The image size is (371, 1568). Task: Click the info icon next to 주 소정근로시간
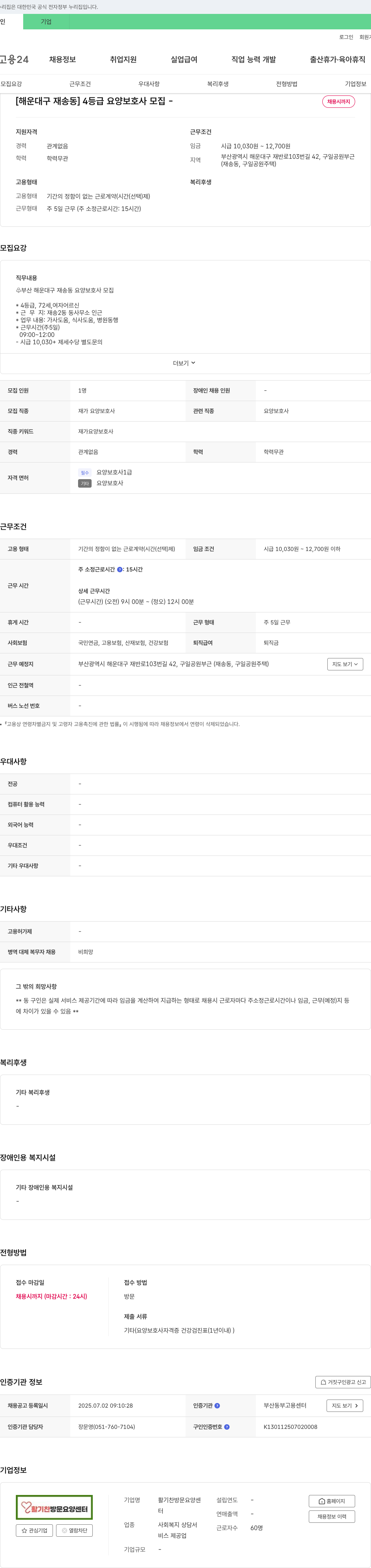pyautogui.click(x=119, y=570)
